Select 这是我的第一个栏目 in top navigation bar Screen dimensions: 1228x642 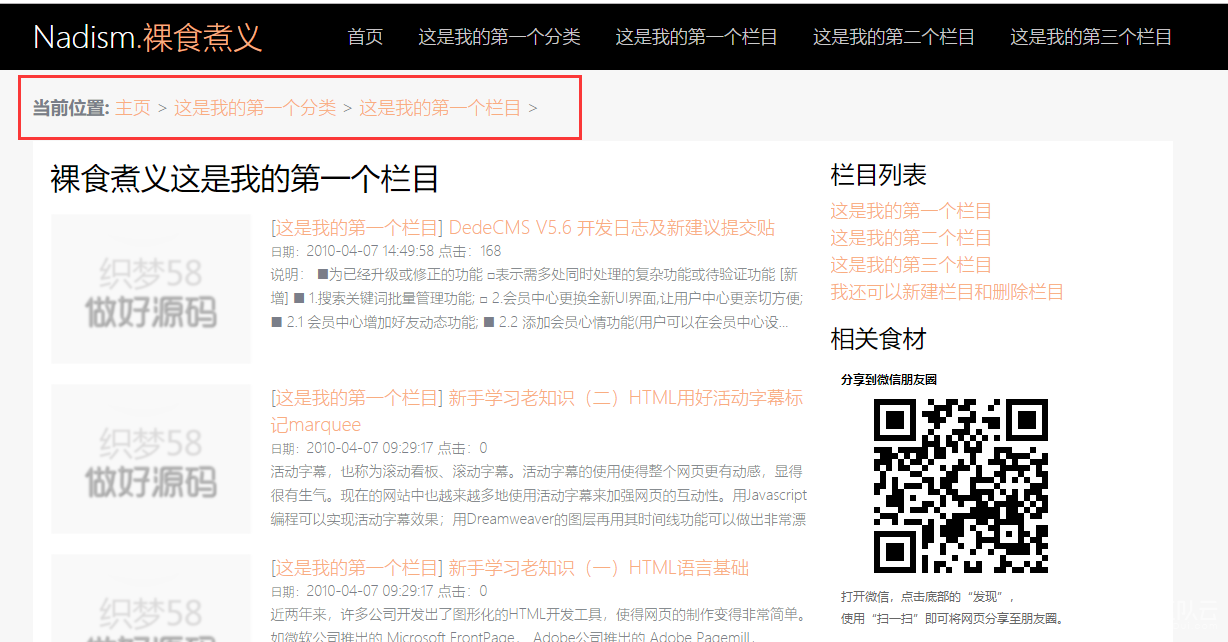pyautogui.click(x=696, y=37)
